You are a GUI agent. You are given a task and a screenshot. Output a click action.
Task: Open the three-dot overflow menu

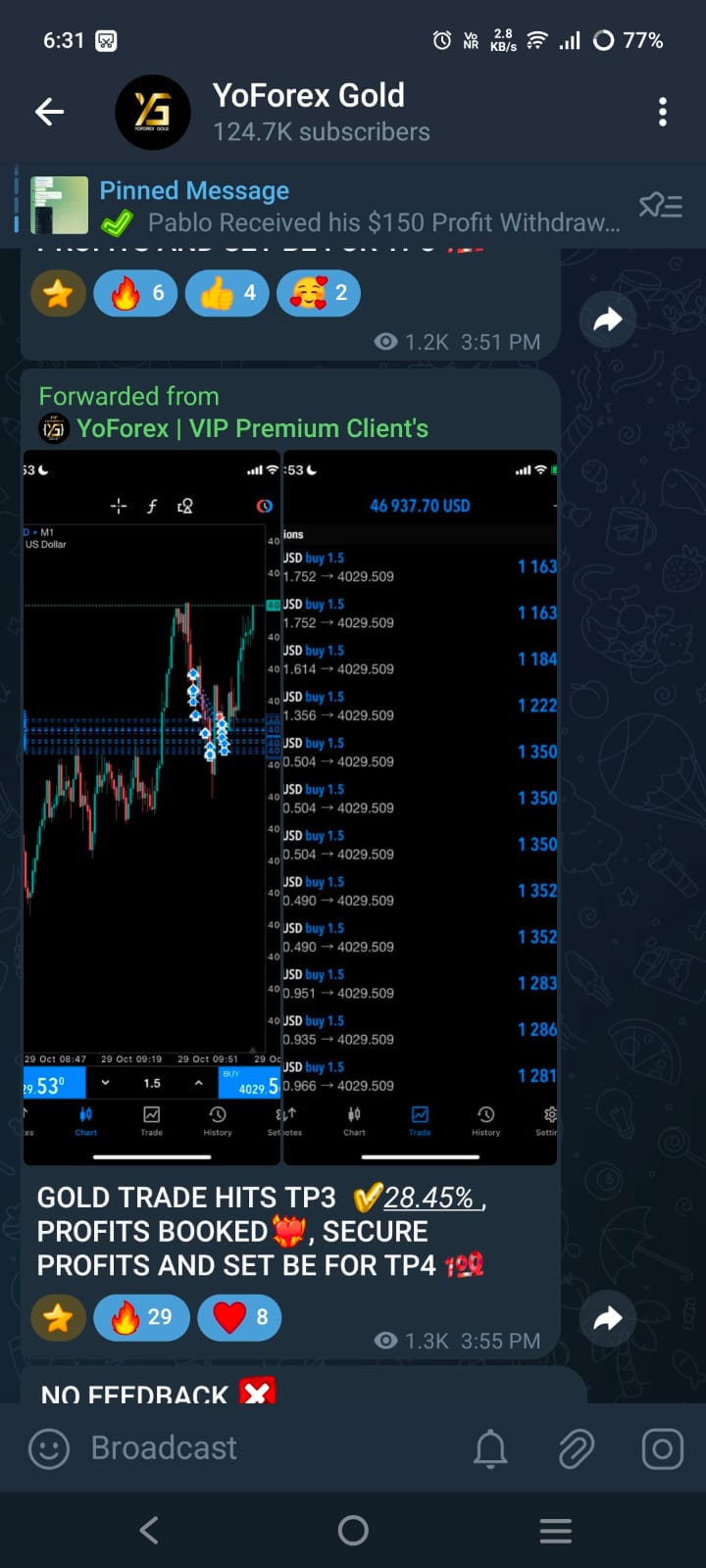663,113
